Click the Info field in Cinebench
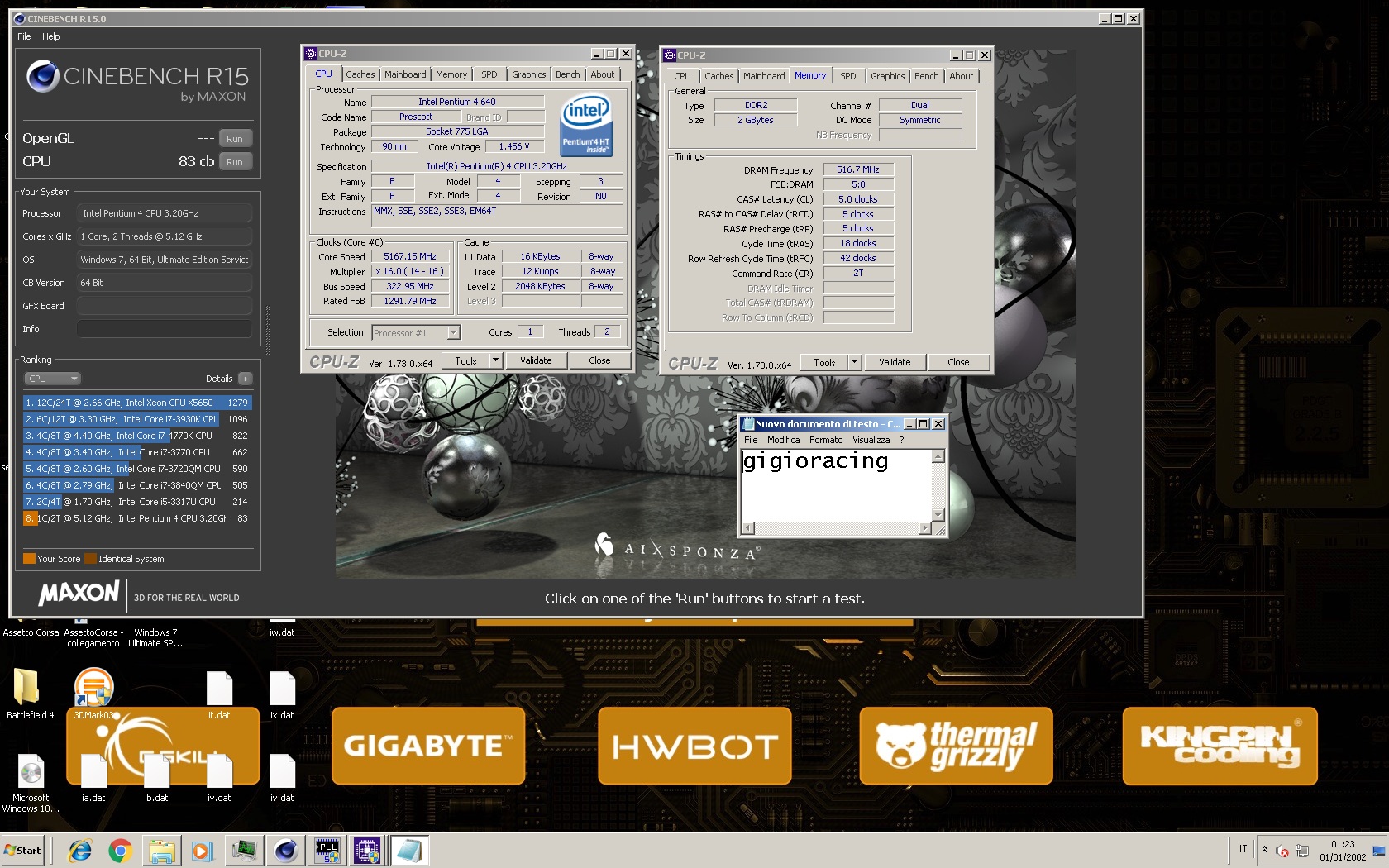Image resolution: width=1389 pixels, height=868 pixels. [164, 329]
